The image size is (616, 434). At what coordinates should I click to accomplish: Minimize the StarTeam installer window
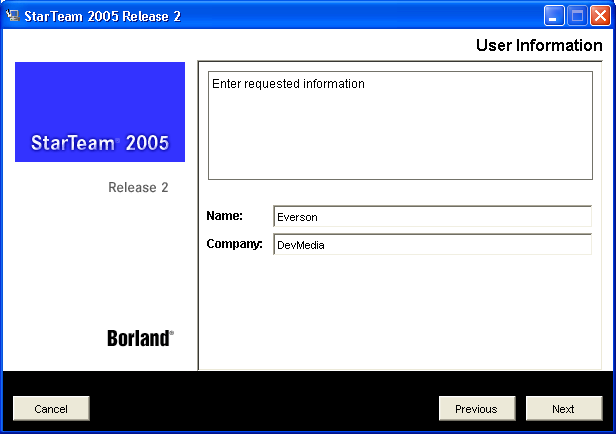[554, 16]
